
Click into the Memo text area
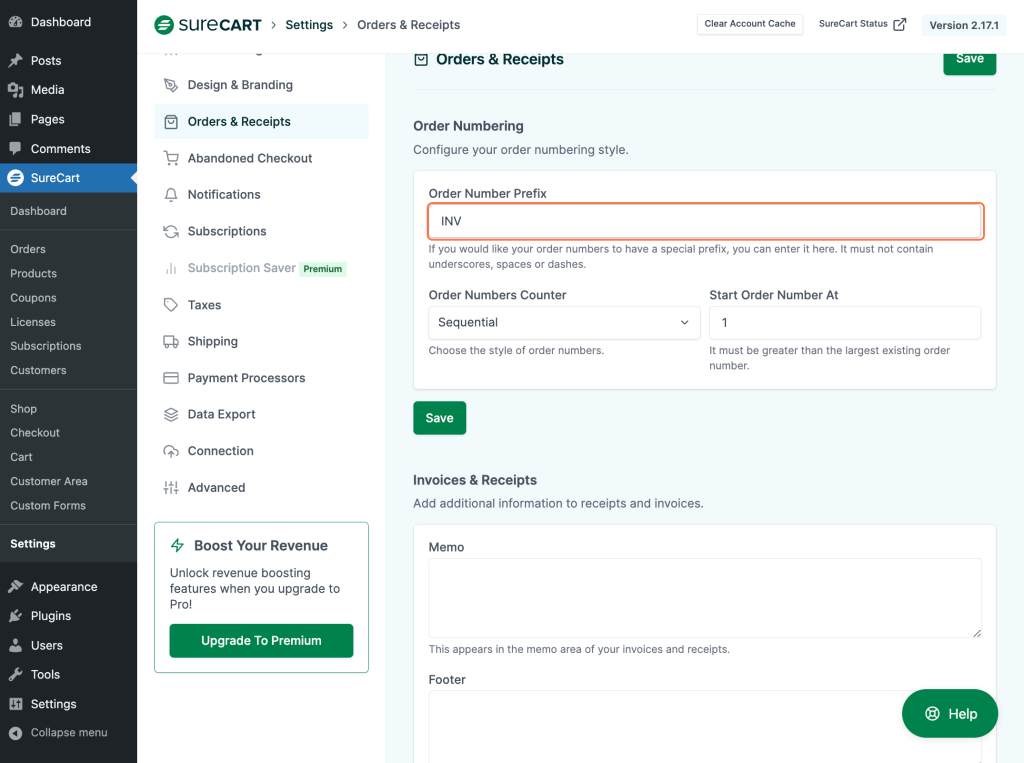[704, 597]
